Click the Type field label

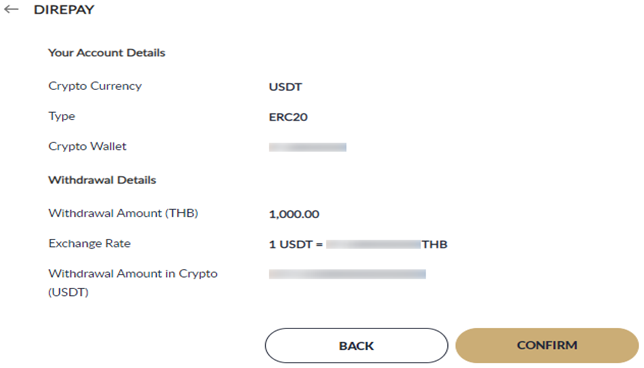click(x=62, y=116)
